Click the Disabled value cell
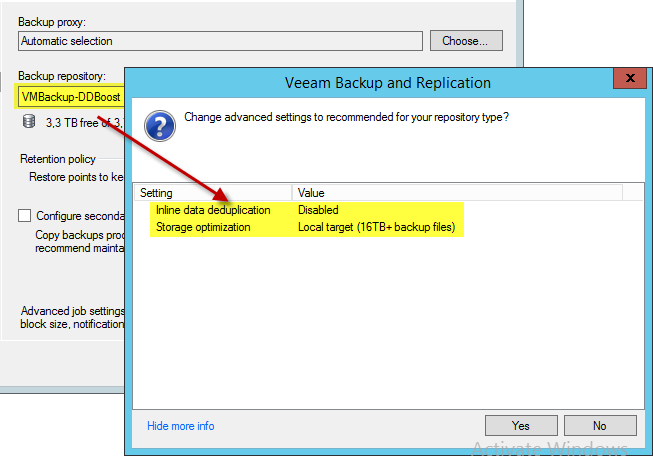Image resolution: width=653 pixels, height=458 pixels. (318, 210)
